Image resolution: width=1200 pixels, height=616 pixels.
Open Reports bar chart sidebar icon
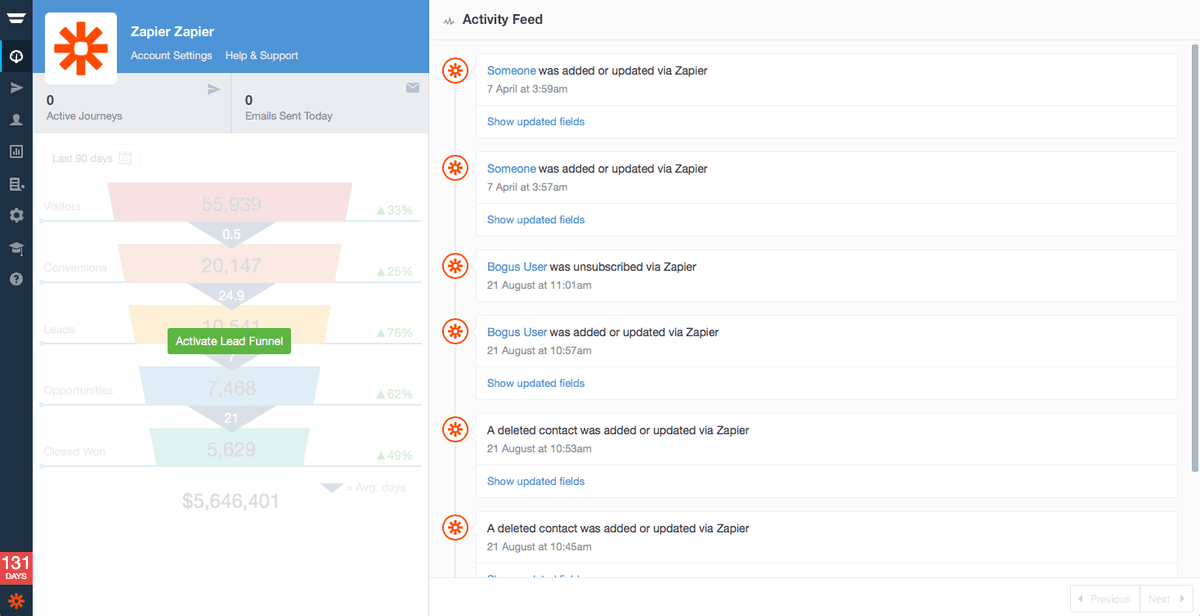pyautogui.click(x=16, y=152)
